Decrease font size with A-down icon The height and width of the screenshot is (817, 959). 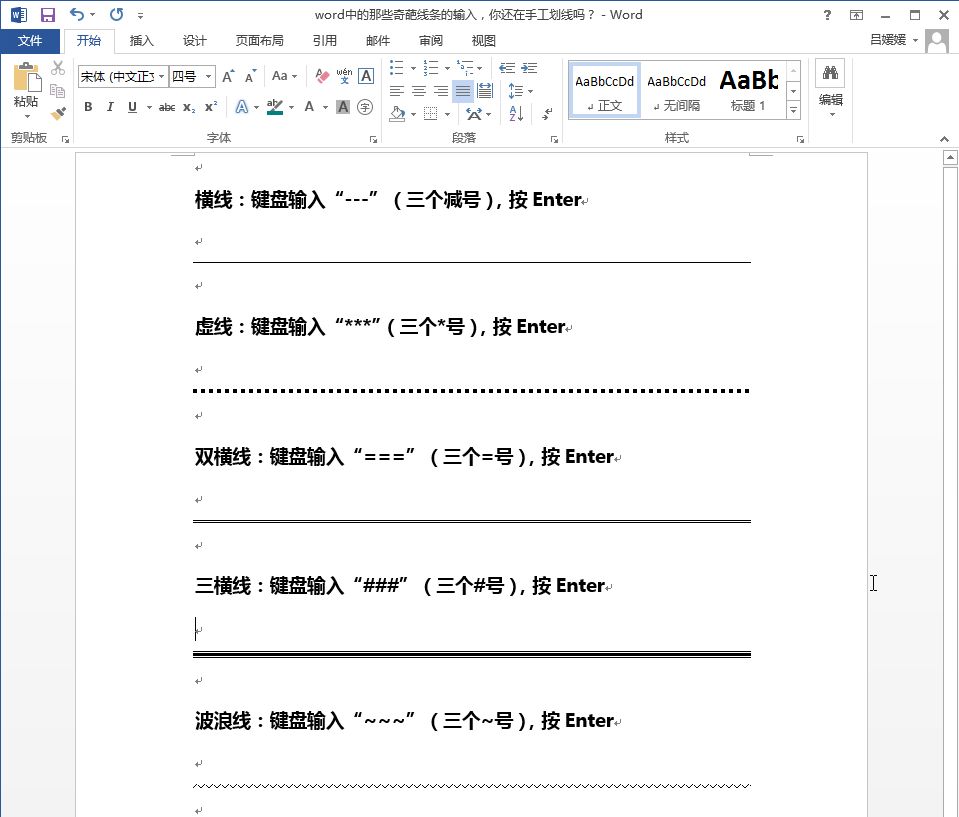(x=250, y=76)
